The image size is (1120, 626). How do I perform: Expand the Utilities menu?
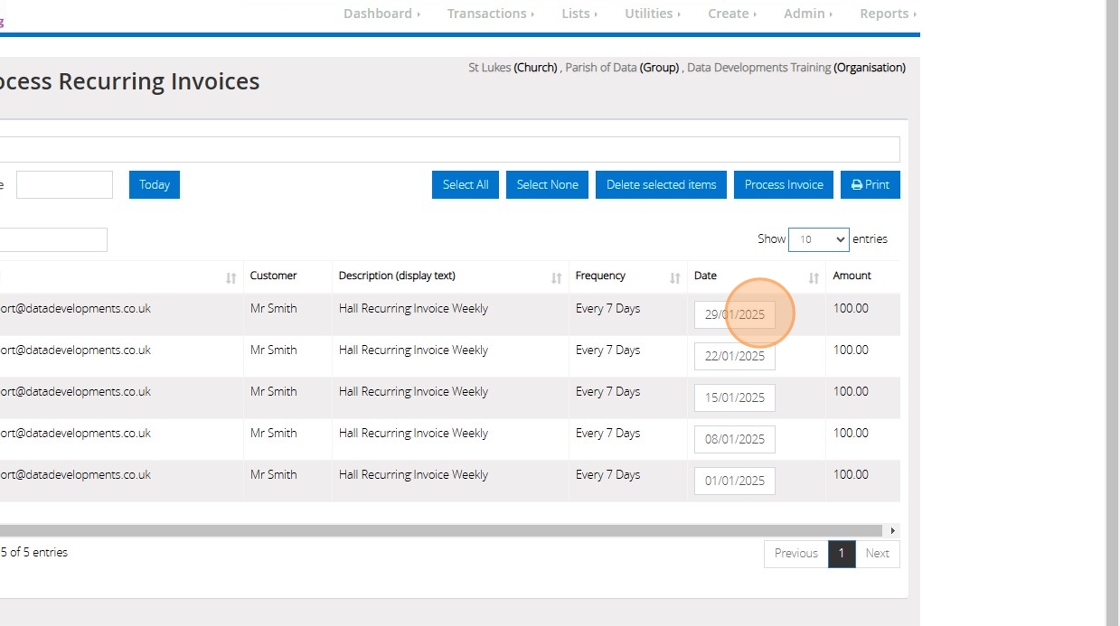652,14
